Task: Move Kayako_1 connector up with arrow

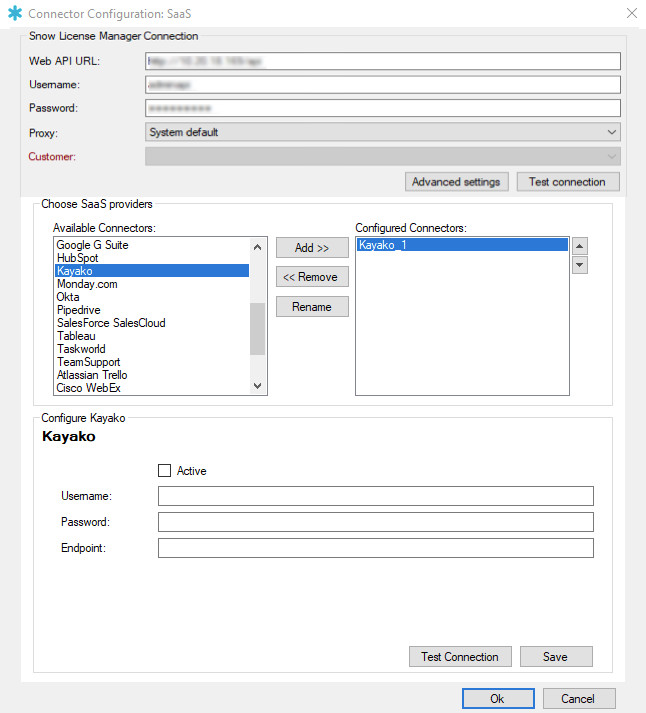Action: pyautogui.click(x=579, y=246)
